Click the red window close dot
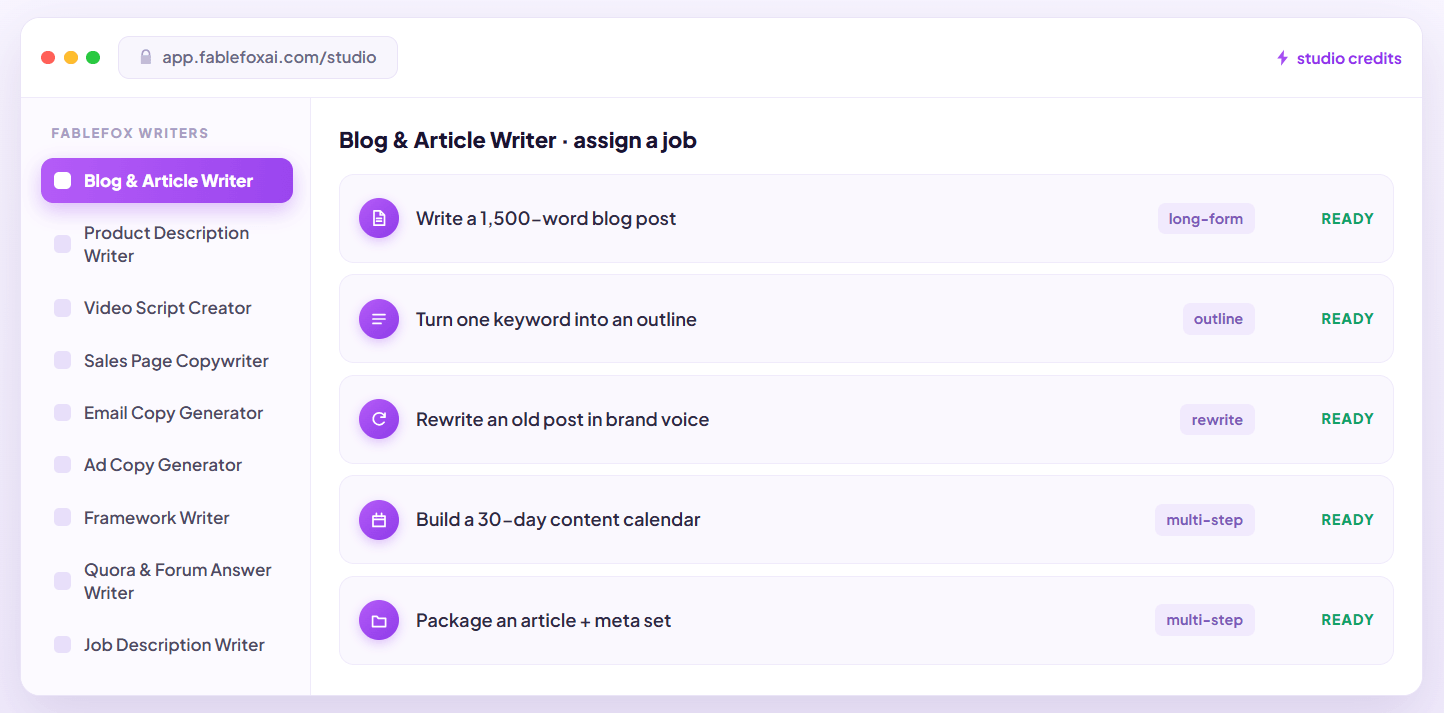 pyautogui.click(x=48, y=57)
